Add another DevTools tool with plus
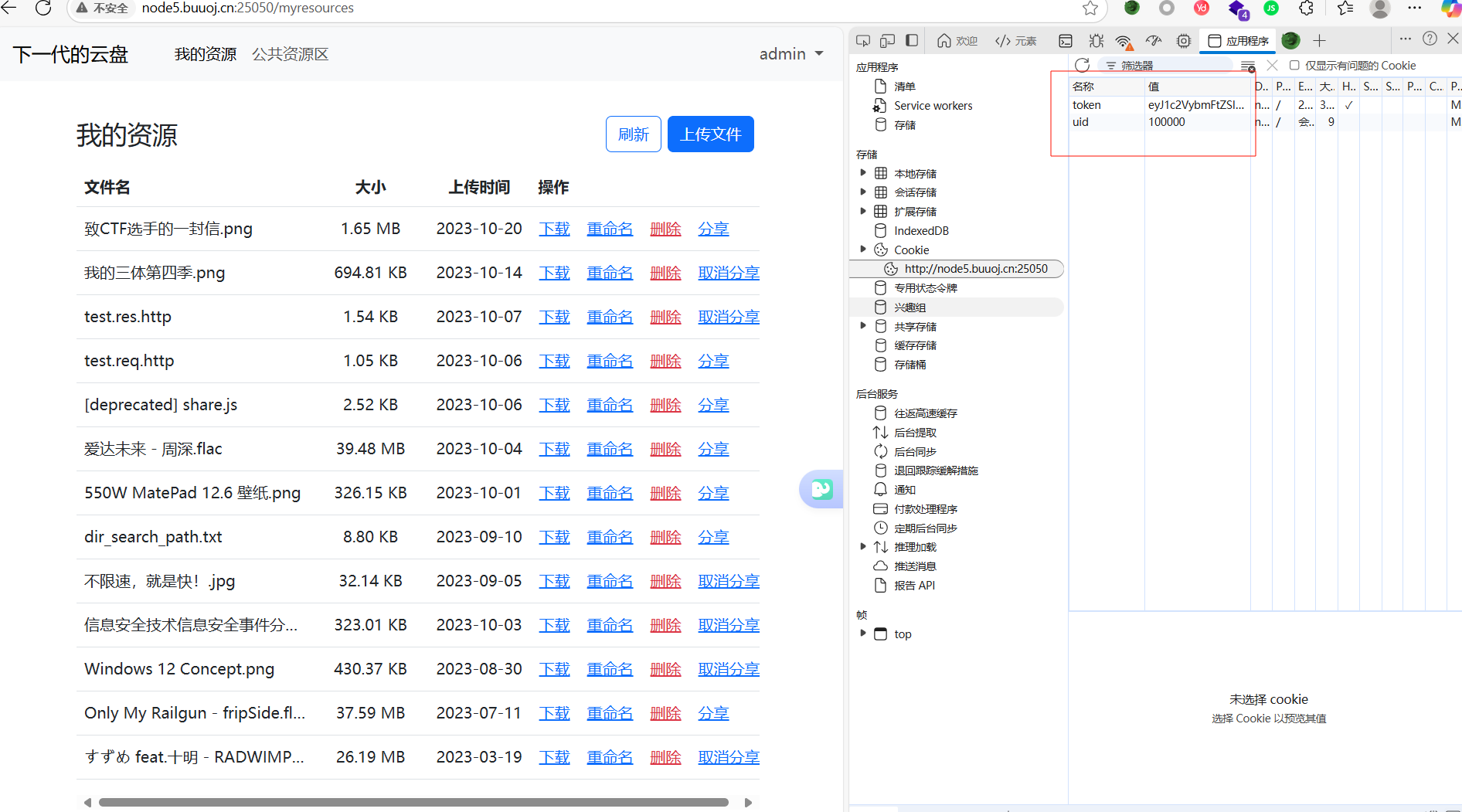The height and width of the screenshot is (812, 1462). tap(1319, 40)
